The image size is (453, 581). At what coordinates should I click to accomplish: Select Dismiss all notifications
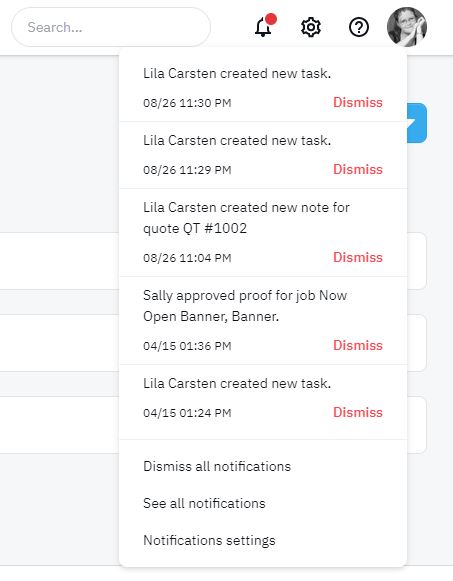[x=217, y=466]
